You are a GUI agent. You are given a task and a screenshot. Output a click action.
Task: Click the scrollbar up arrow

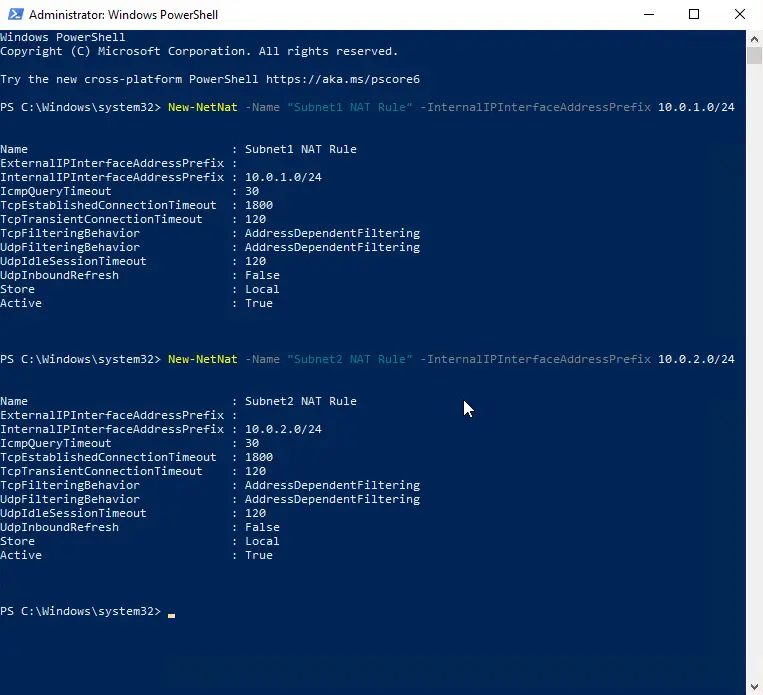[x=754, y=39]
